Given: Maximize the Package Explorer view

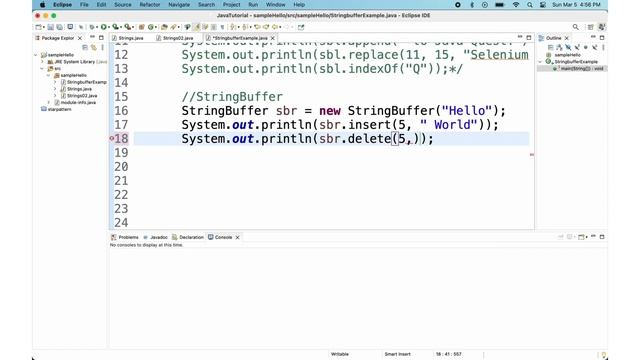Looking at the screenshot, I should tap(101, 38).
